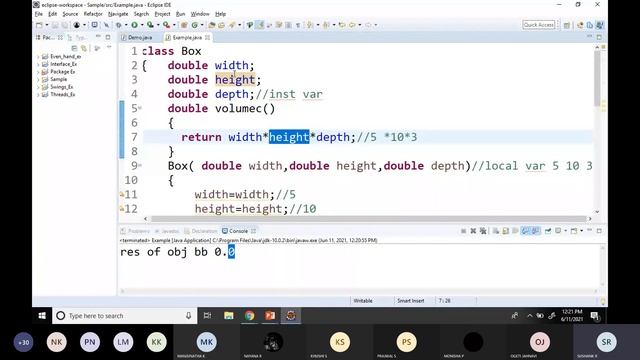640x360 pixels.
Task: Switch to the Javadoc tab
Action: click(x=167, y=231)
